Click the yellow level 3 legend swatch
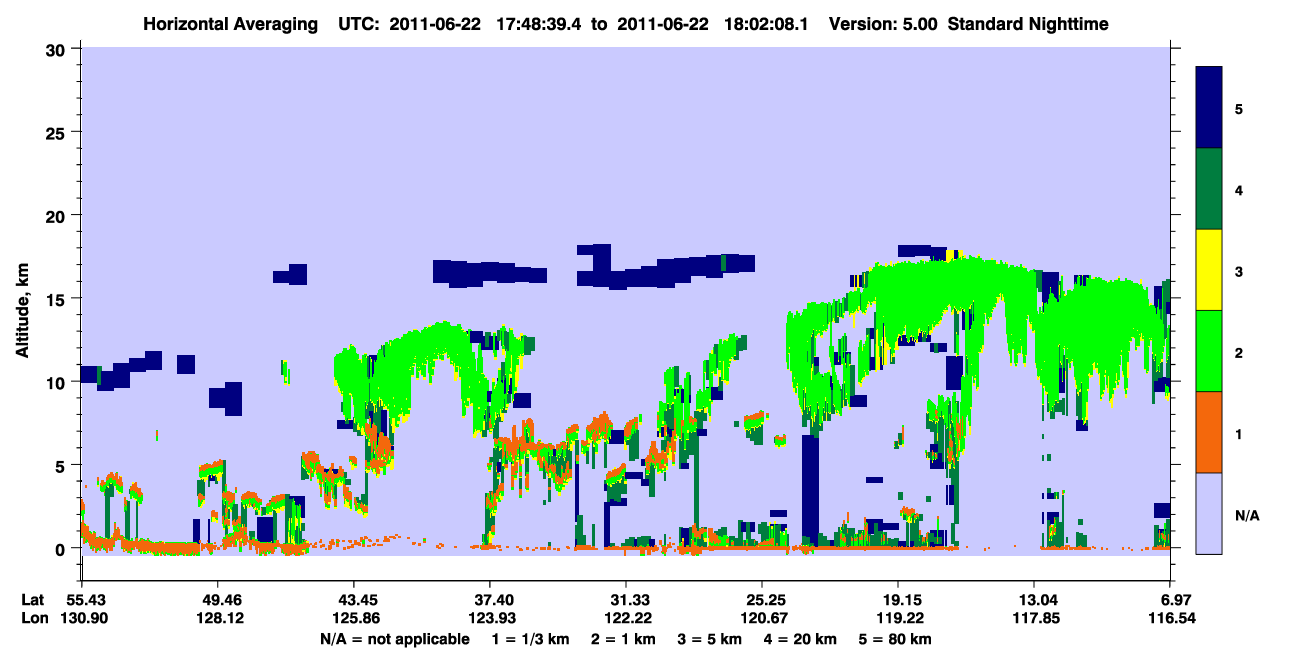This screenshot has height=667, width=1300. pos(1209,270)
